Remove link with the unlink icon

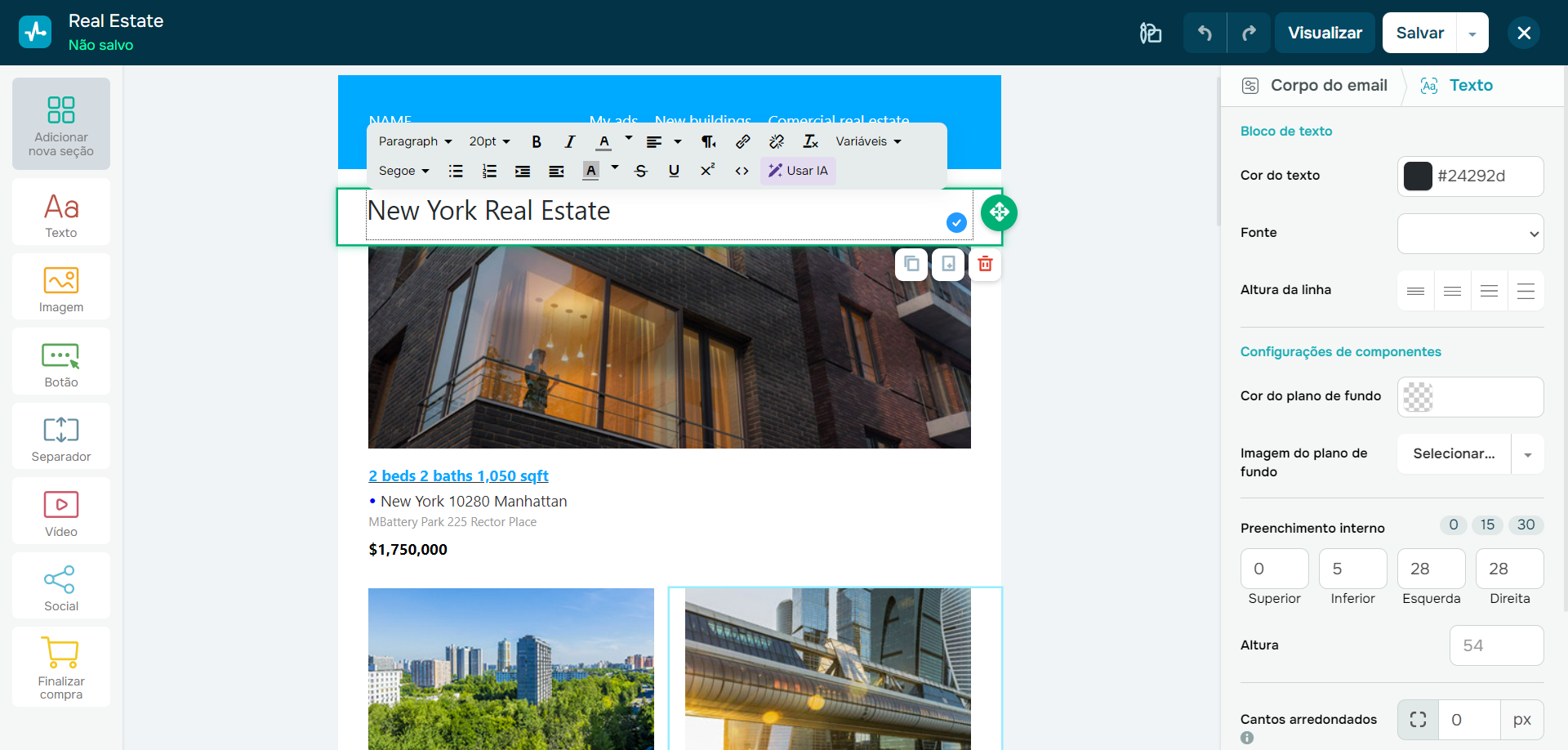[x=777, y=141]
